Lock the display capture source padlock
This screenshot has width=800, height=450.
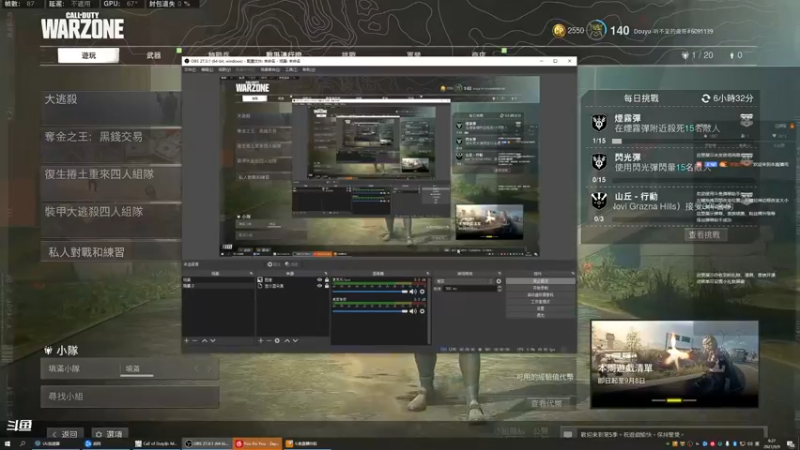pos(327,286)
